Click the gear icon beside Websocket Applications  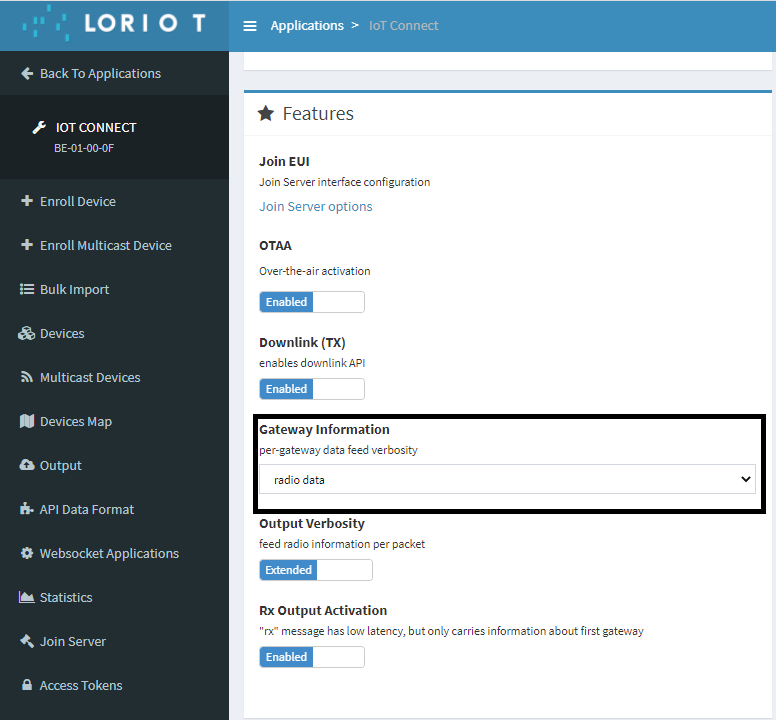pyautogui.click(x=27, y=553)
